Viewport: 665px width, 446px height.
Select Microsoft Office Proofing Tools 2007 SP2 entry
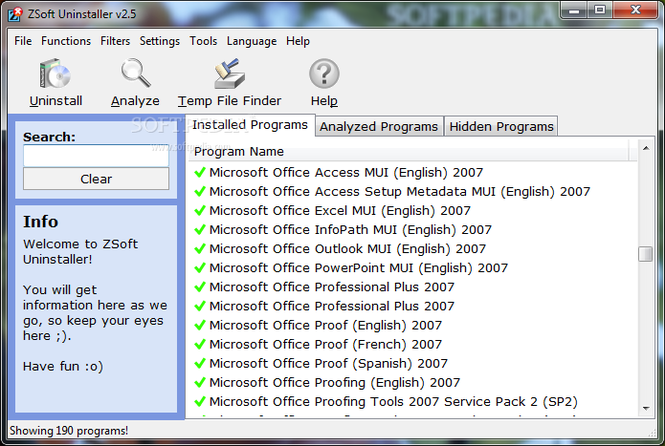coord(393,402)
